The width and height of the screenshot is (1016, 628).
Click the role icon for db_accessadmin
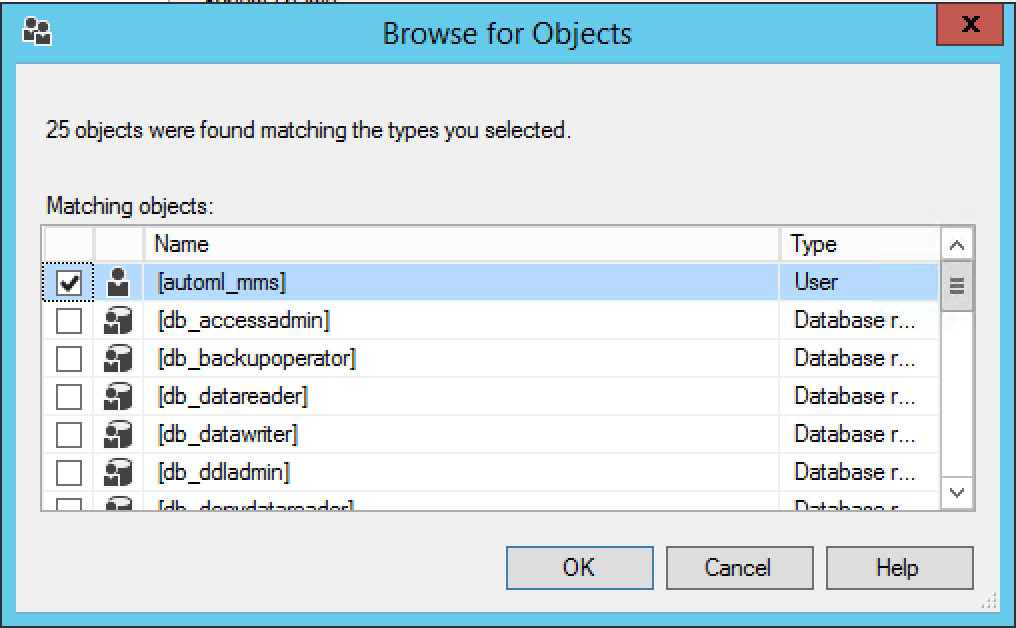[x=118, y=320]
